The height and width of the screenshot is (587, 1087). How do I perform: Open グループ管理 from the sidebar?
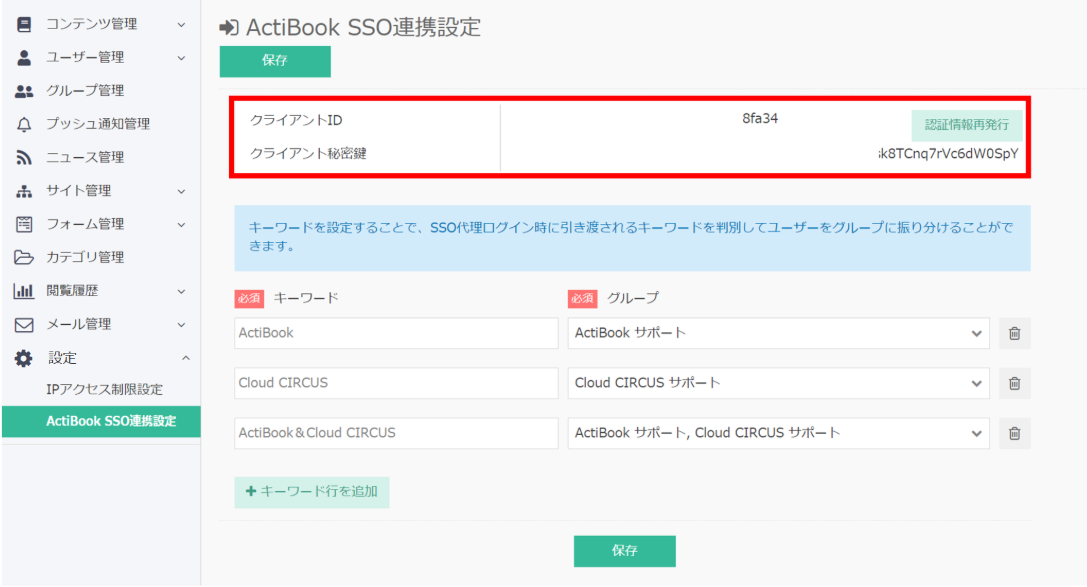(x=85, y=91)
